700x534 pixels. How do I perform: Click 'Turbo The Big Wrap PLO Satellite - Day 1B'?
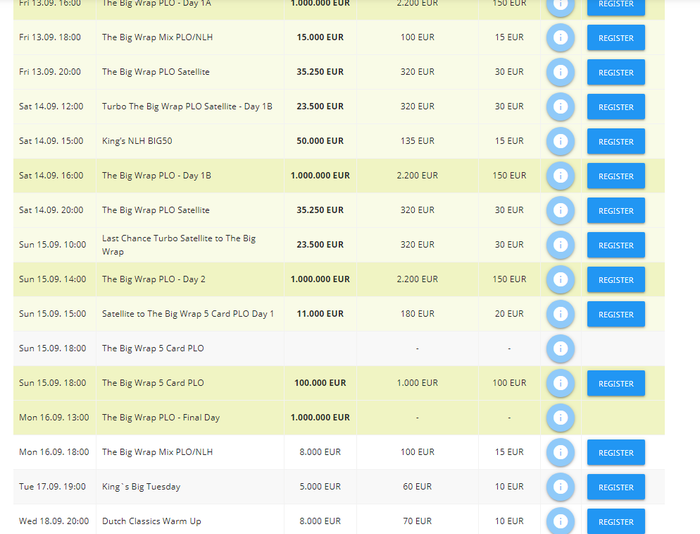pos(187,107)
